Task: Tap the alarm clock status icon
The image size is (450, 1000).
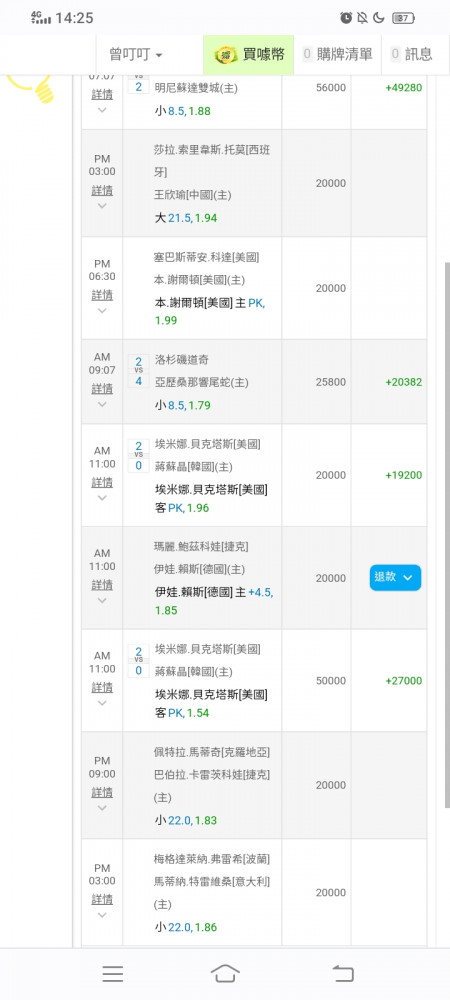Action: coord(346,18)
